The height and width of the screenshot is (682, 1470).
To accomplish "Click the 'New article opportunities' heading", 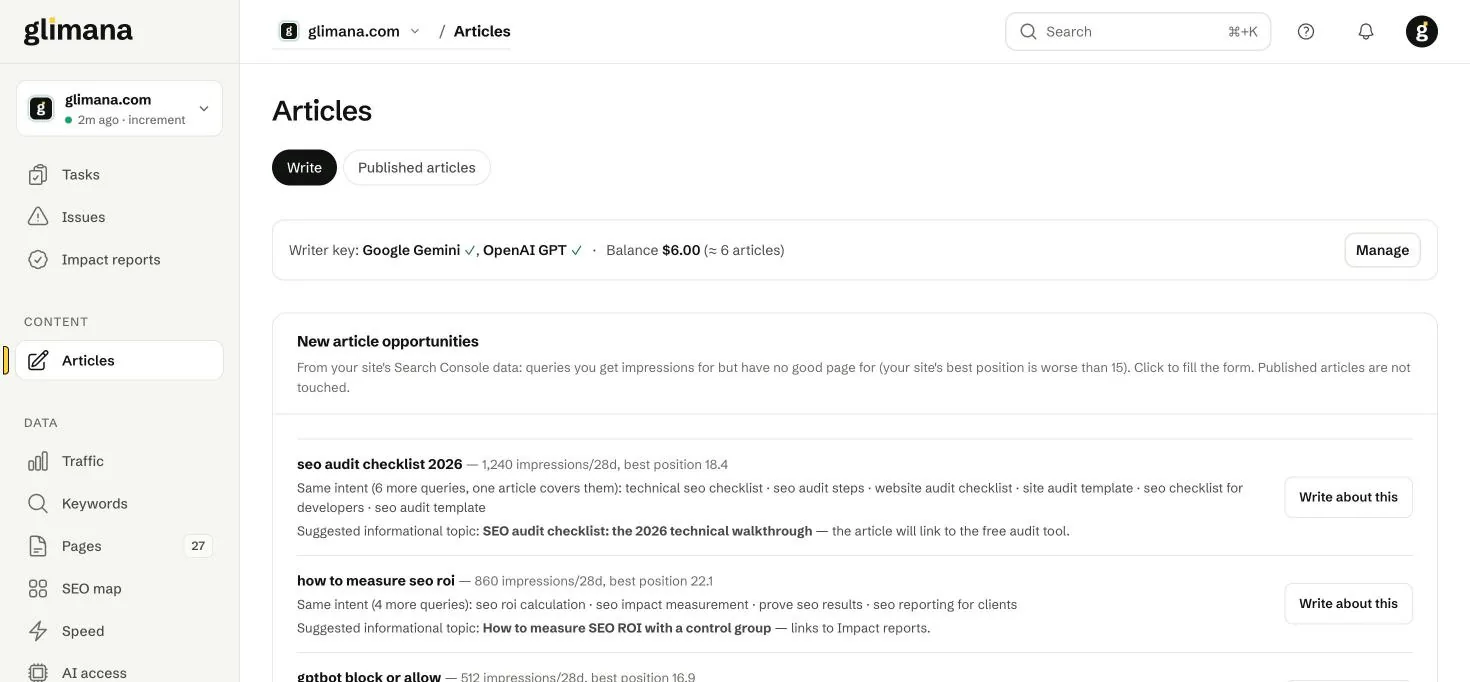I will [x=388, y=341].
